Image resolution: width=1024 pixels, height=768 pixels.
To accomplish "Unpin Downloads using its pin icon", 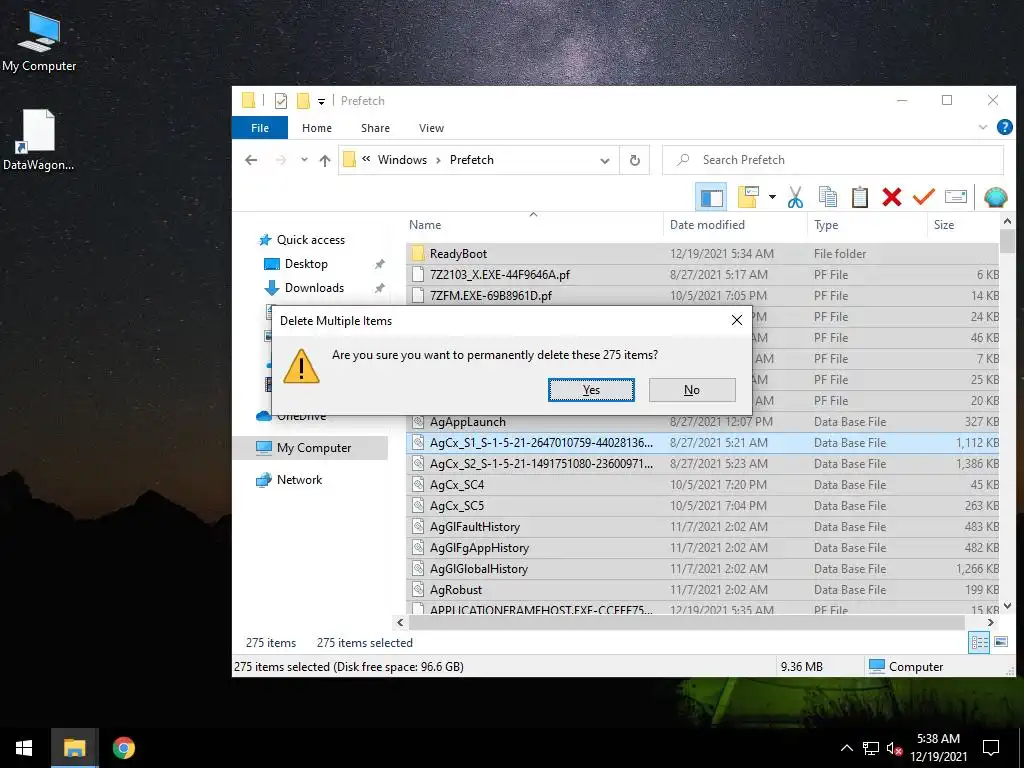I will pos(379,288).
